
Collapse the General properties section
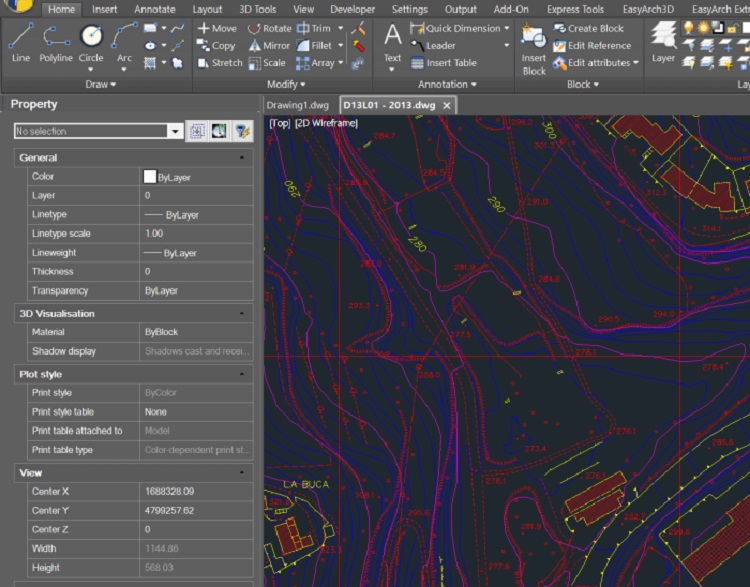242,158
